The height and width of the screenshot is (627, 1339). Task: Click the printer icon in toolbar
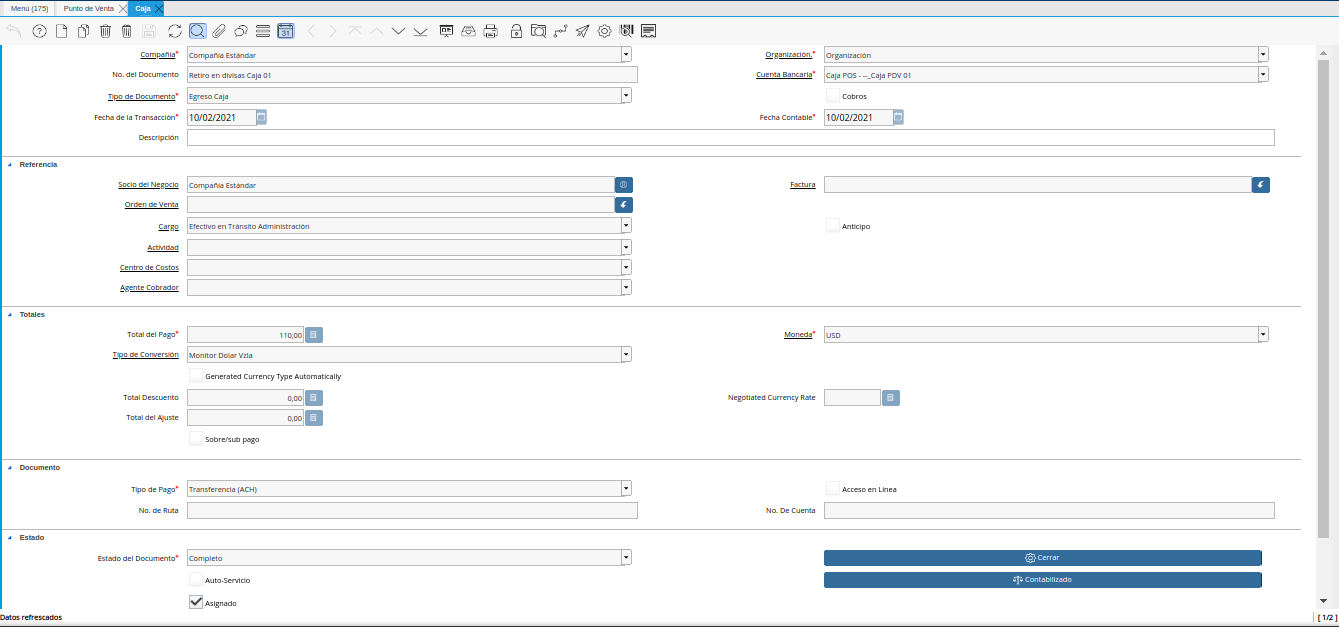(x=490, y=31)
